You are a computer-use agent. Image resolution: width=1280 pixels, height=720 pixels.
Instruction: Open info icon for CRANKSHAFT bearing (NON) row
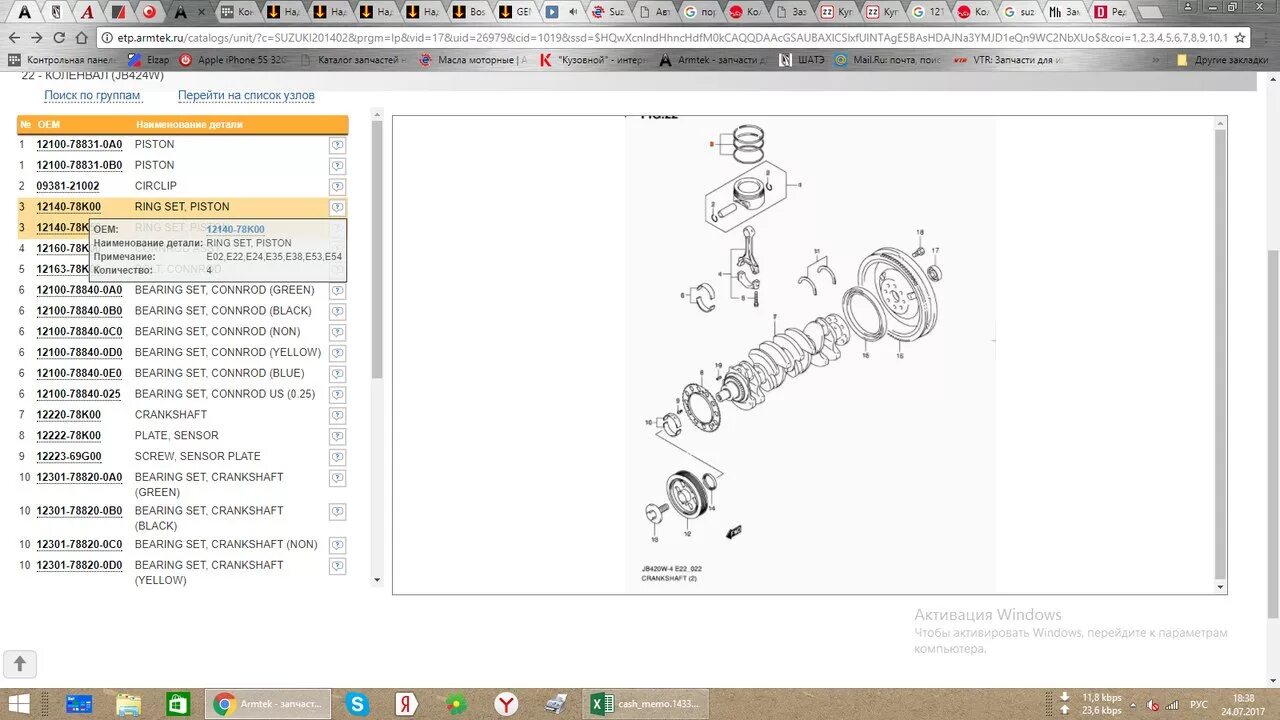tap(338, 546)
